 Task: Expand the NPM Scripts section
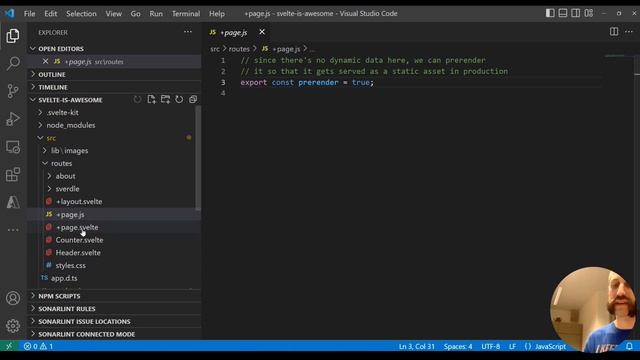[x=114, y=296]
